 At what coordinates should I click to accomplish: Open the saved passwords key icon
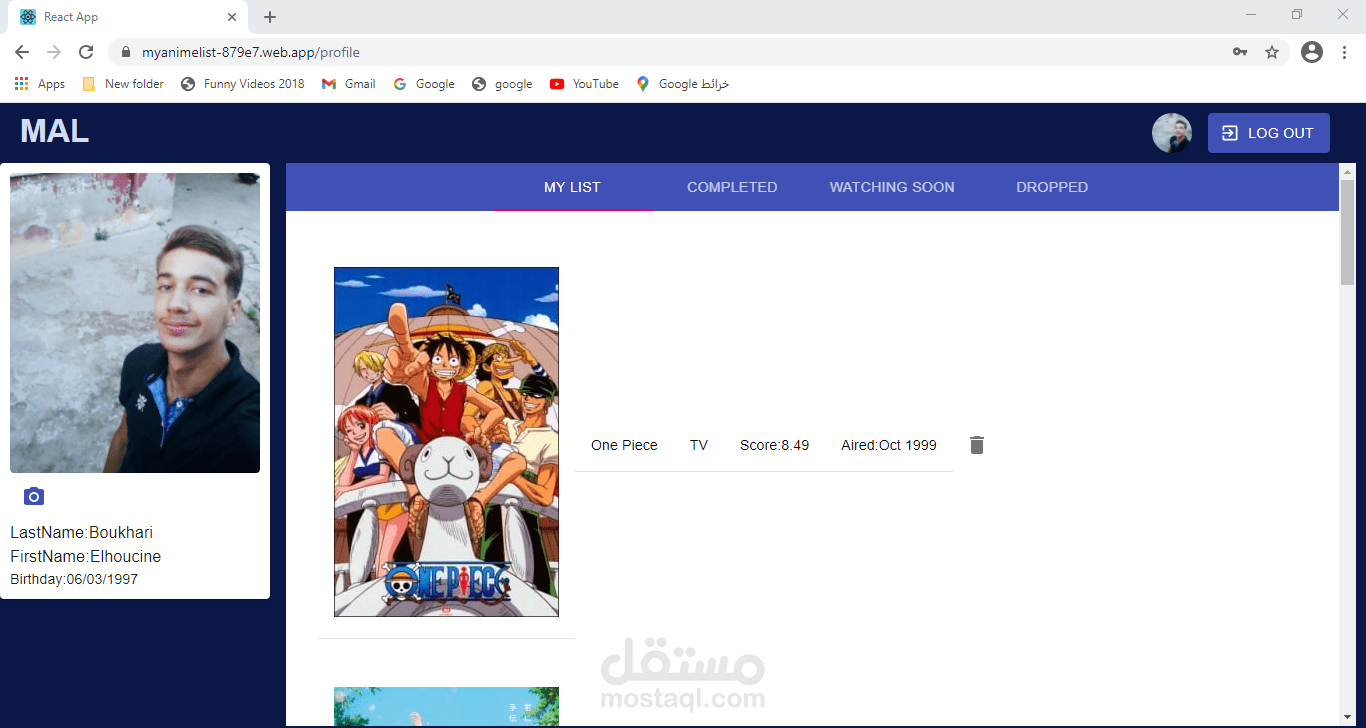(1240, 52)
